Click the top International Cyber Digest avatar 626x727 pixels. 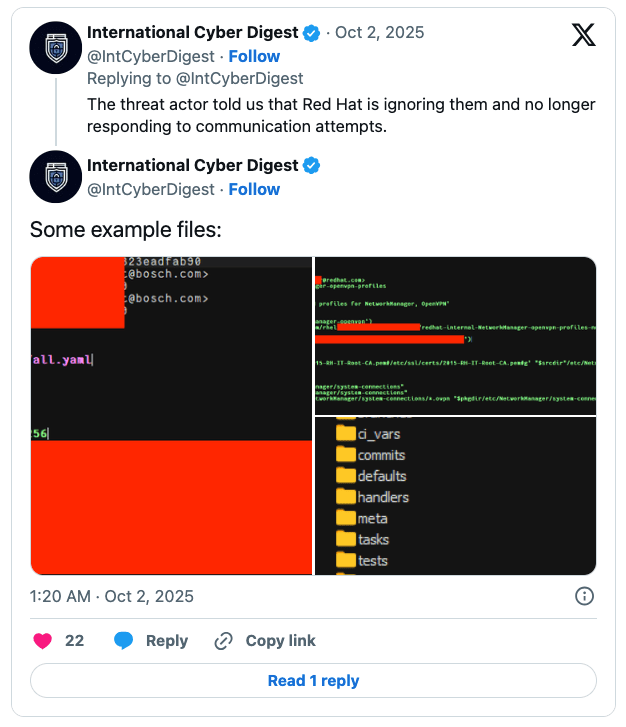pos(56,48)
